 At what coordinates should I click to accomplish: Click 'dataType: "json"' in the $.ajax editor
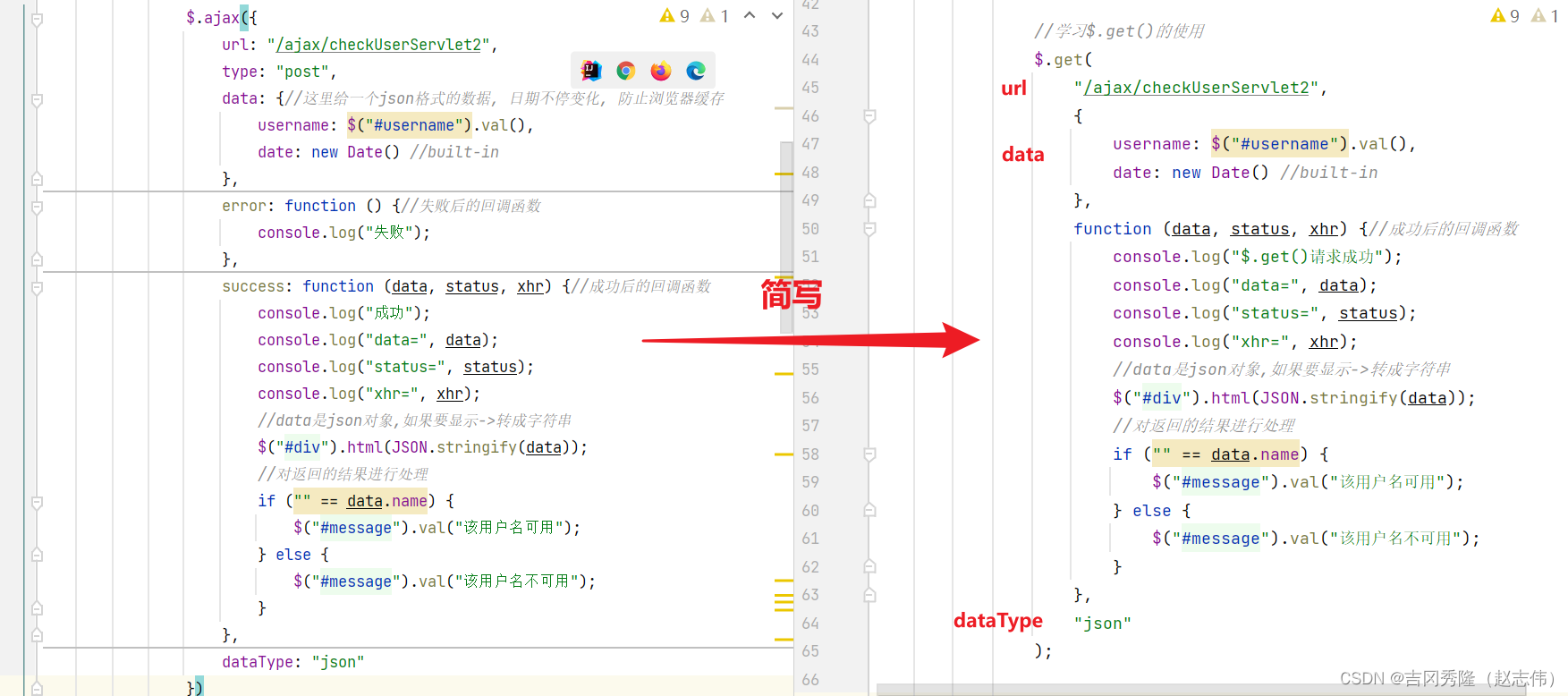coord(293,662)
